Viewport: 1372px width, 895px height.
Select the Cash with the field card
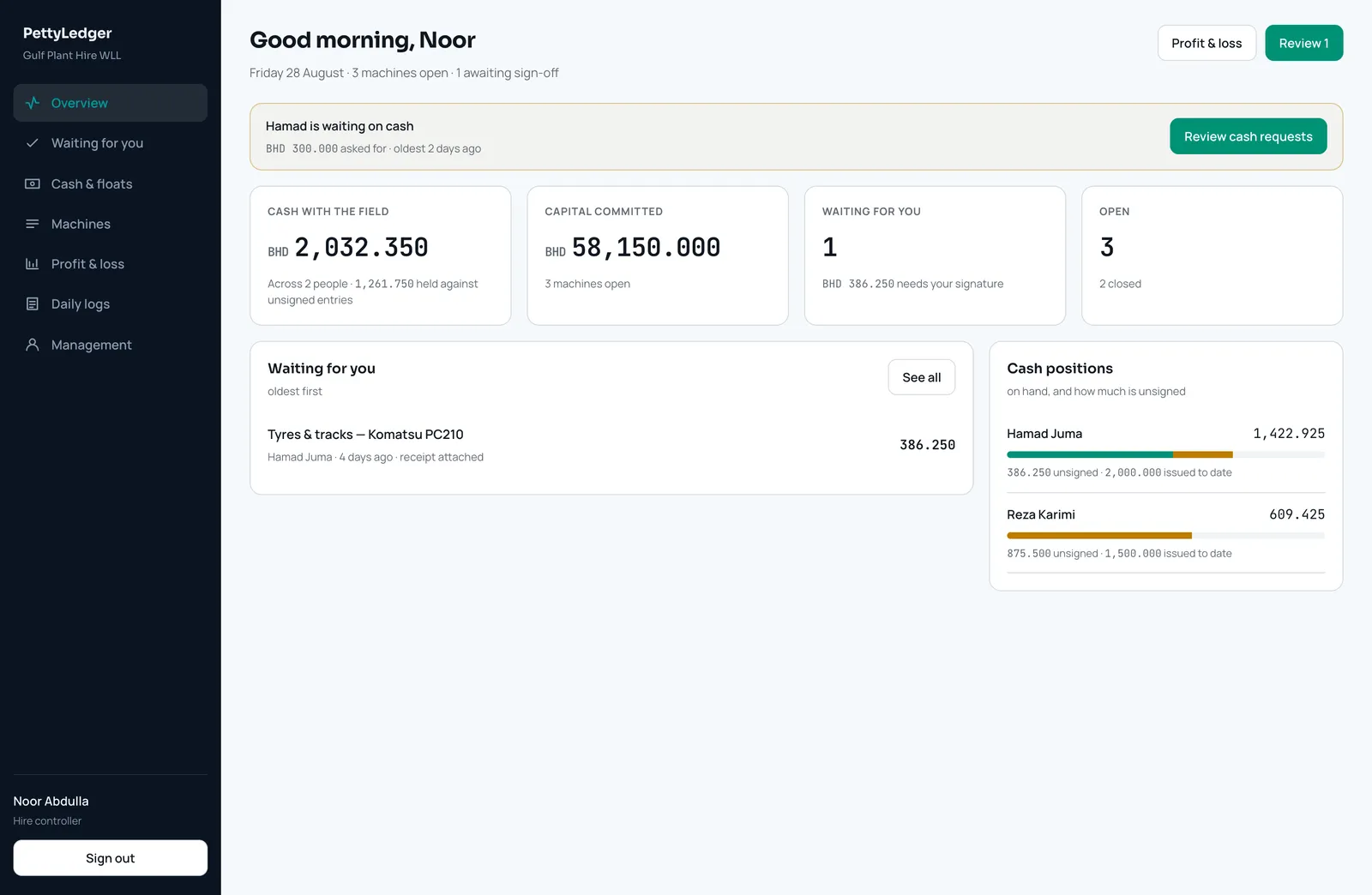380,255
